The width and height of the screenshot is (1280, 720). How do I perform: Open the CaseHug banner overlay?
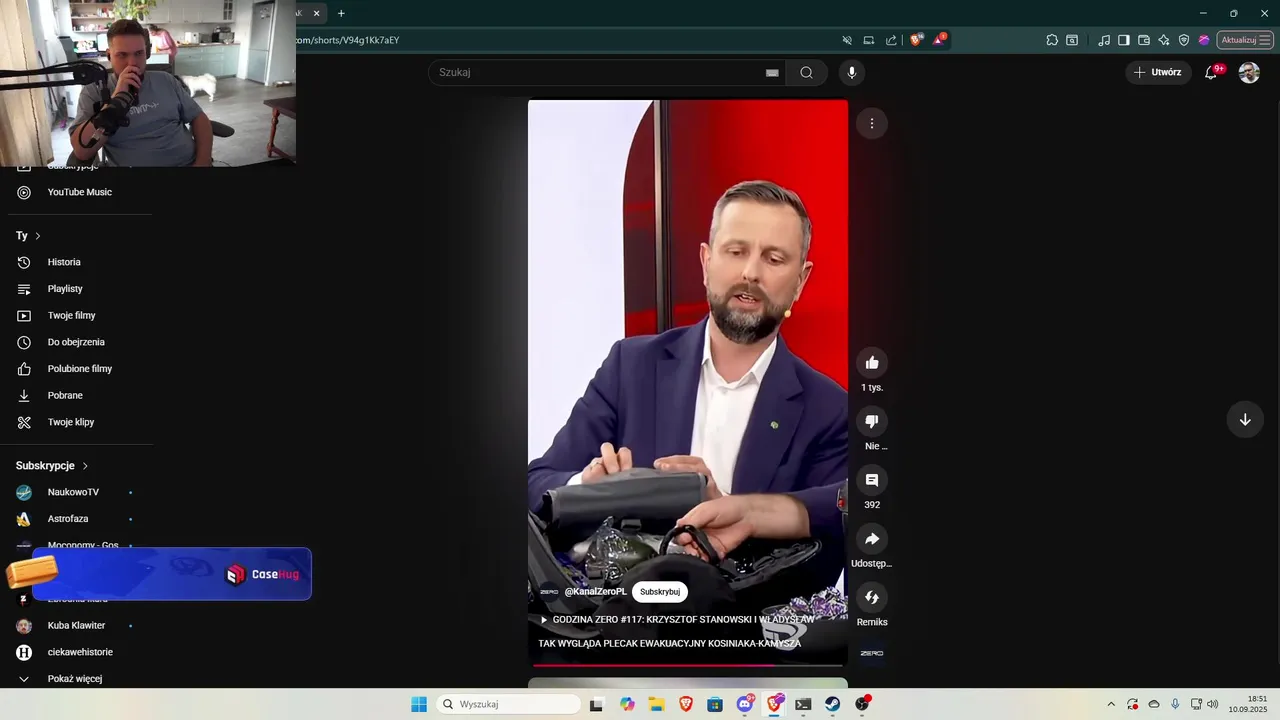click(171, 574)
